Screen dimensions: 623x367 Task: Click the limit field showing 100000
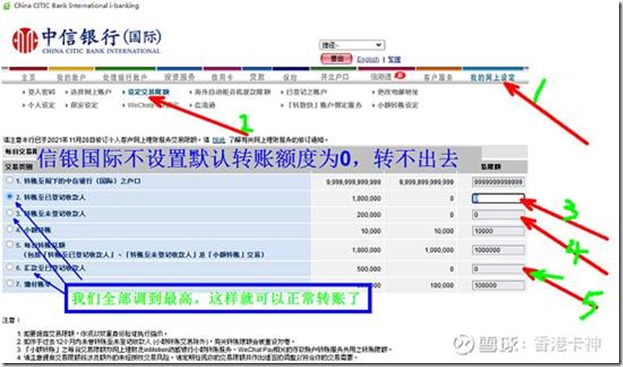[498, 285]
